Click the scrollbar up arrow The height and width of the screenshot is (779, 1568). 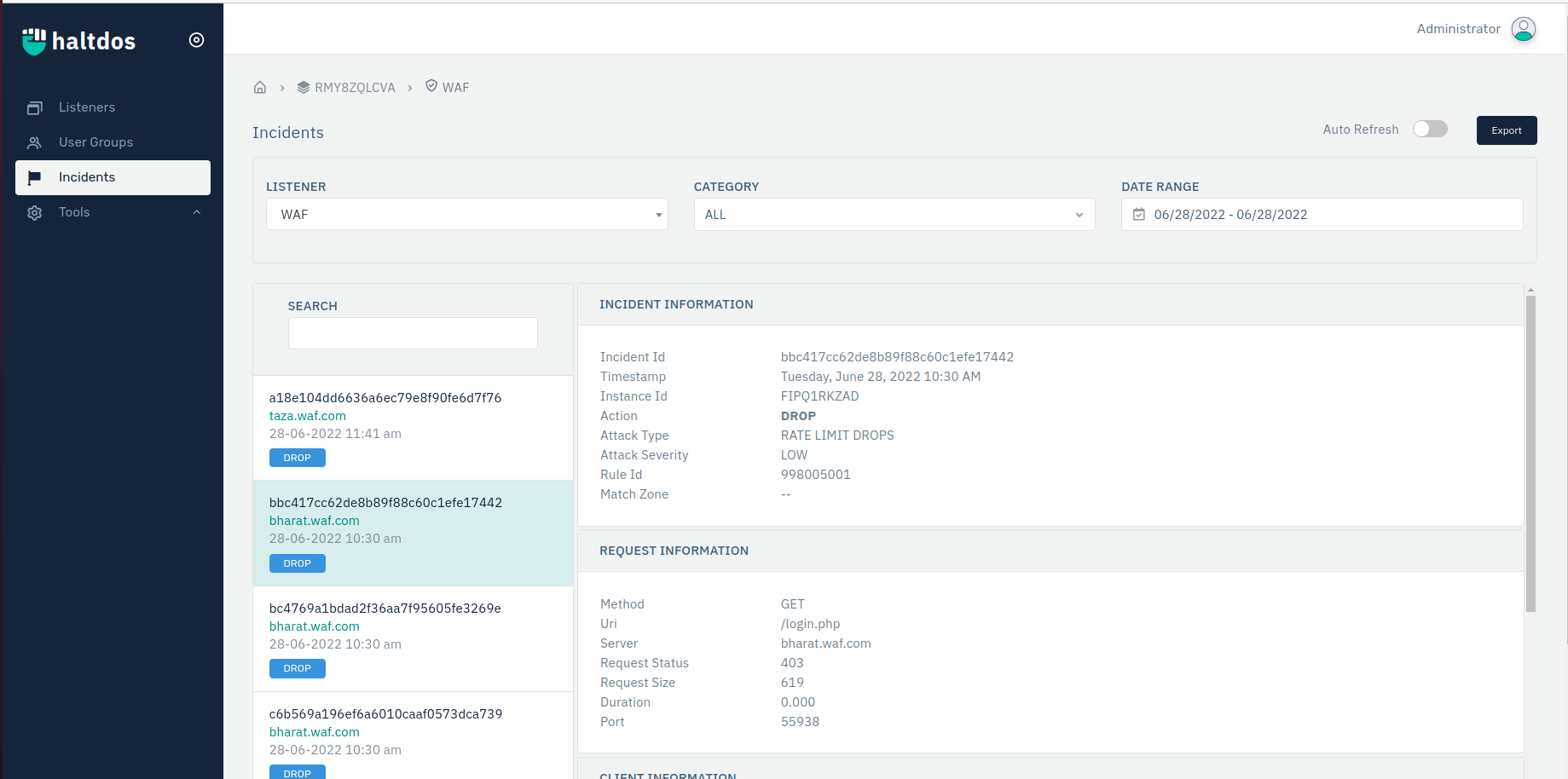1530,291
